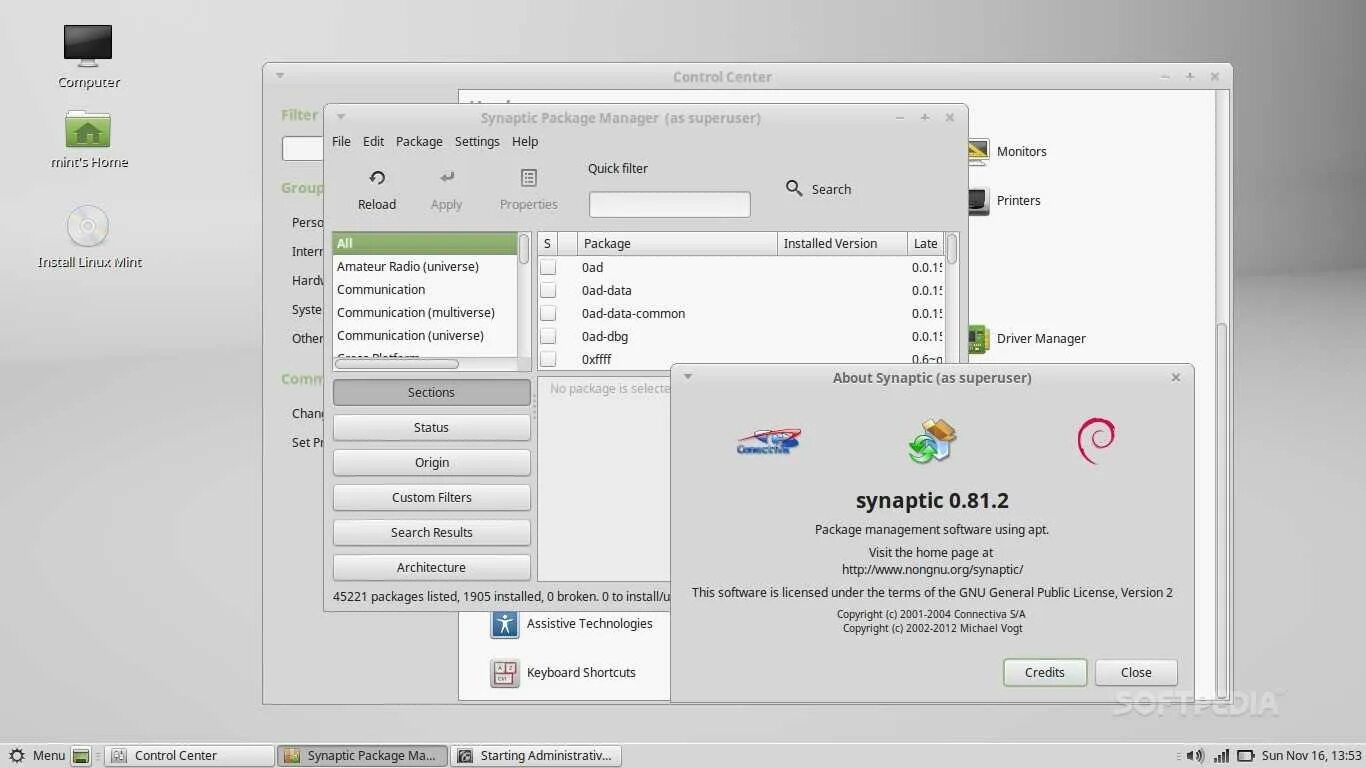
Task: Select the Communication section
Action: pos(425,290)
